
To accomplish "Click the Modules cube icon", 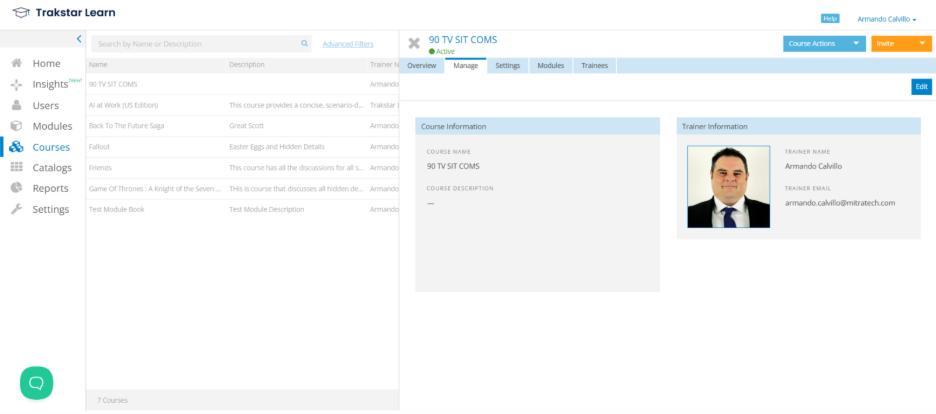I will pyautogui.click(x=17, y=126).
